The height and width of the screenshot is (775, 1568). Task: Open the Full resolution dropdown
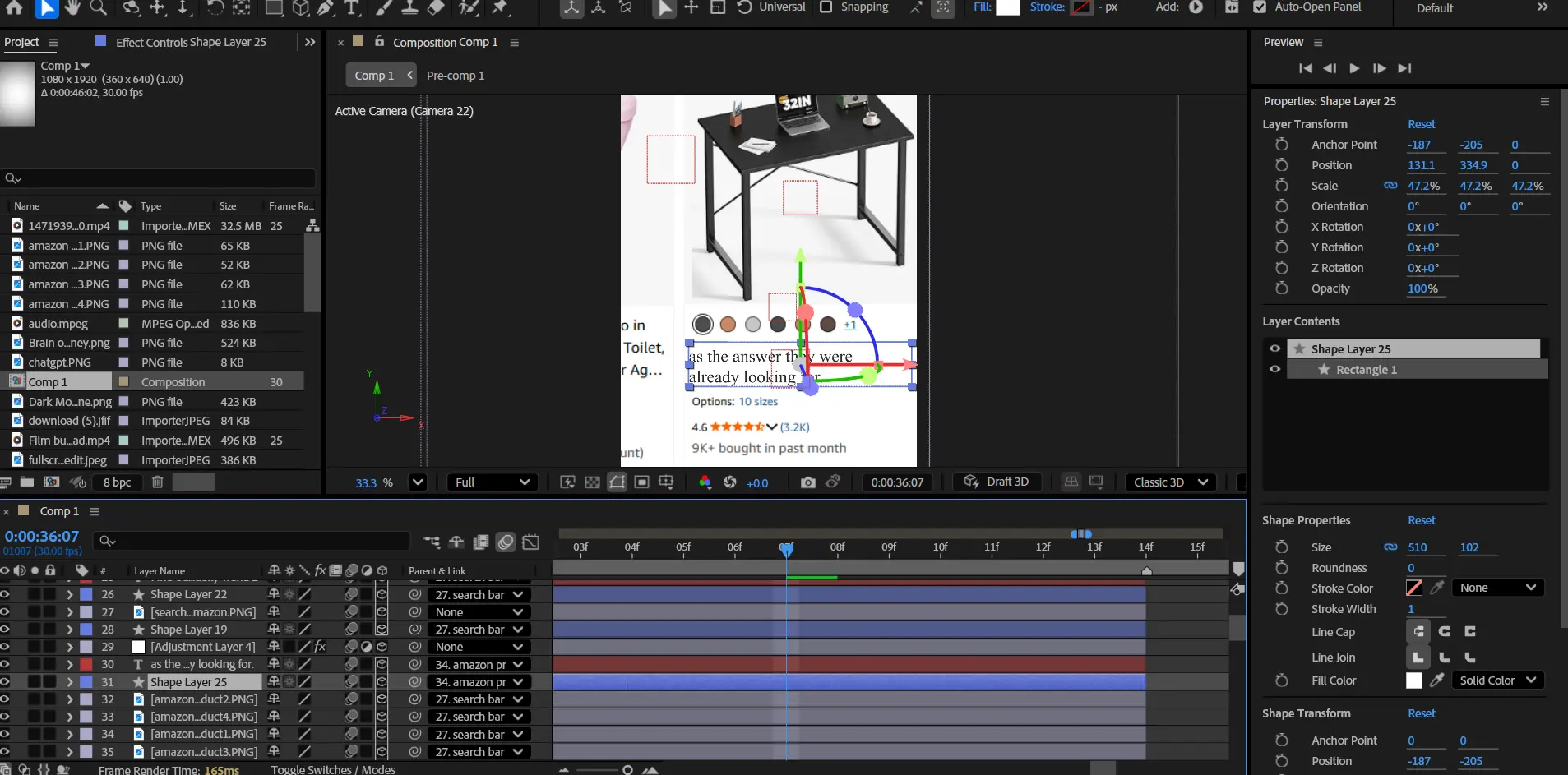click(492, 482)
